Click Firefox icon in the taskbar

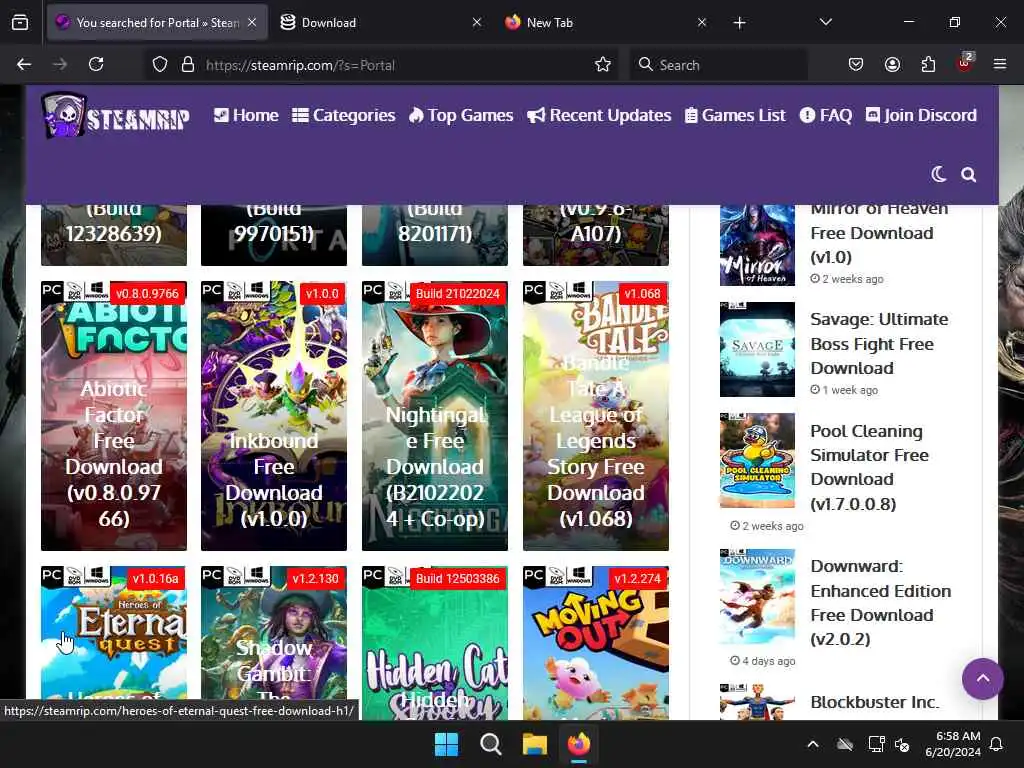579,744
